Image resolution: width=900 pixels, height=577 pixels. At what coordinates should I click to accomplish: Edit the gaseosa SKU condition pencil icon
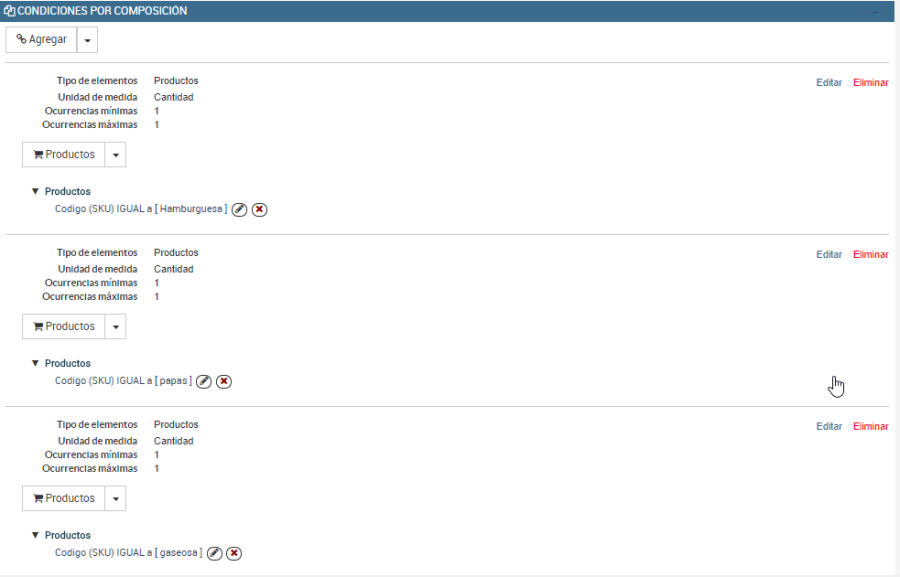214,553
